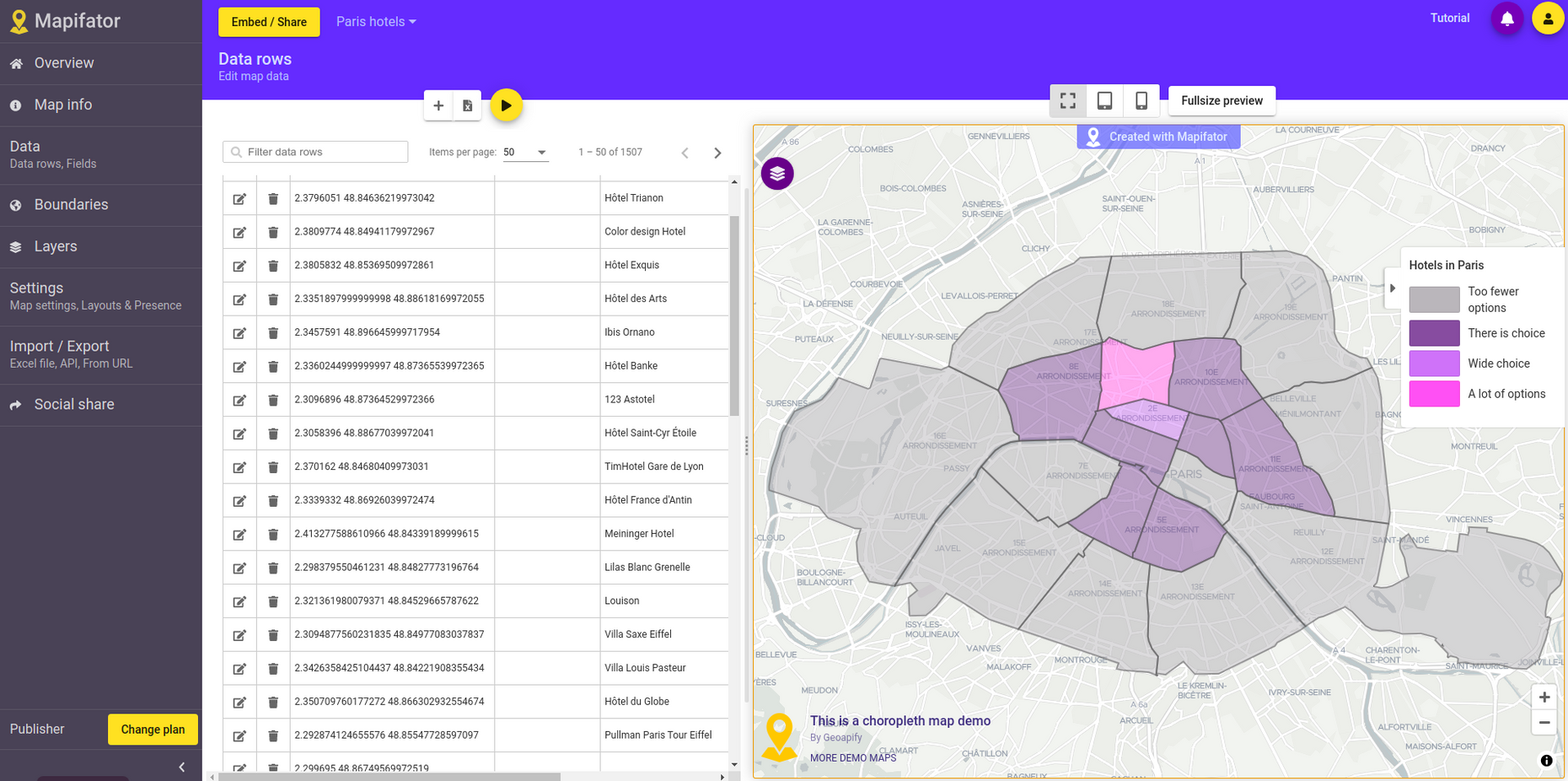Click the export data file icon
The image size is (1568, 781).
467,105
